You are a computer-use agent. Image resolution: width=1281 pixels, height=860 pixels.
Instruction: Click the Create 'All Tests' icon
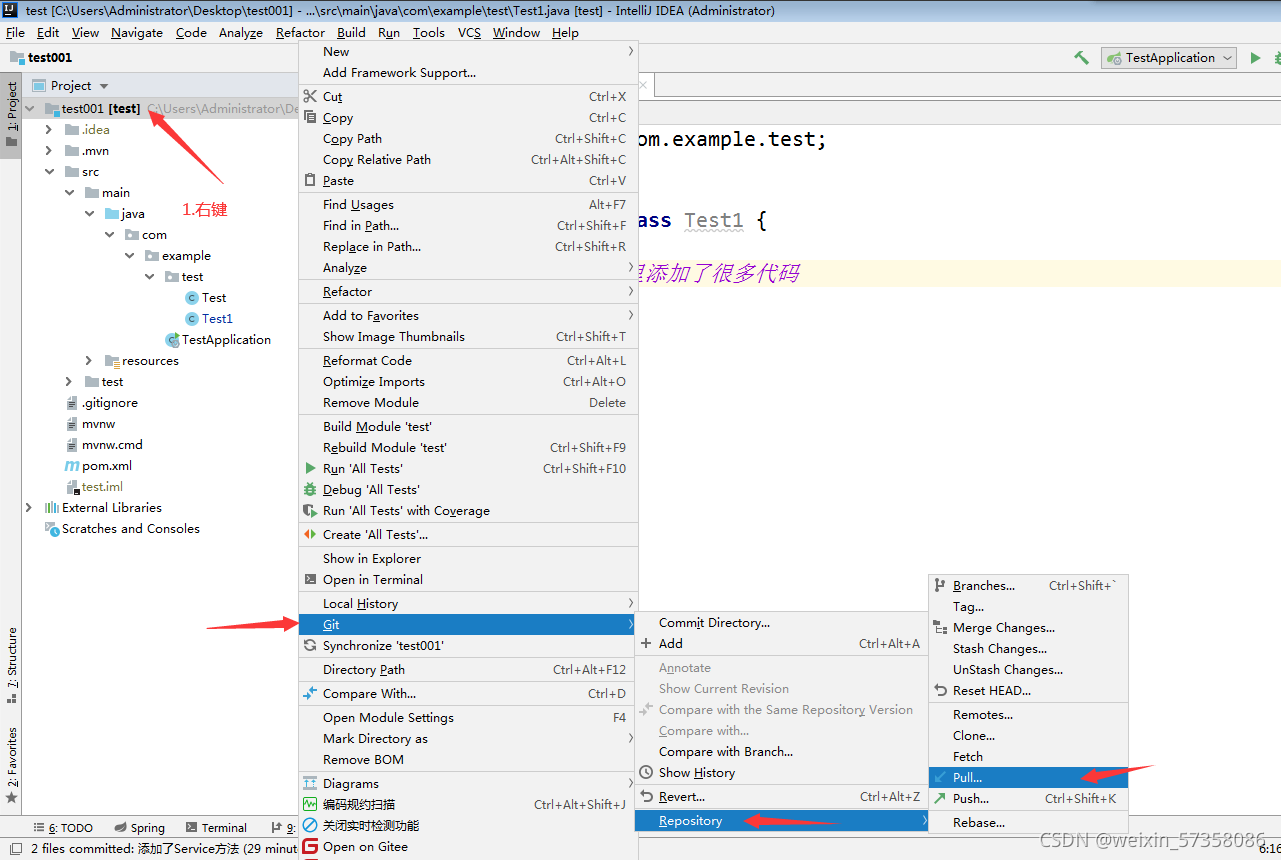pos(310,534)
